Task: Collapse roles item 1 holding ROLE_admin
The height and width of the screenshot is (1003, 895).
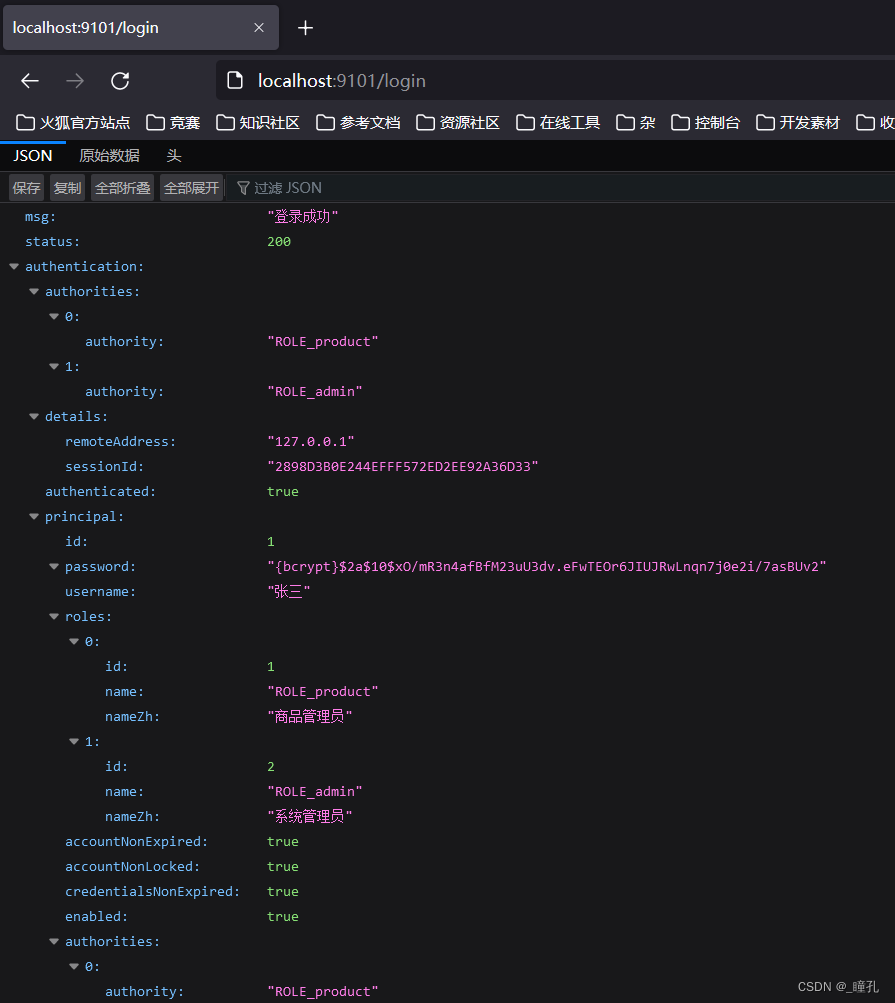Action: coord(74,741)
